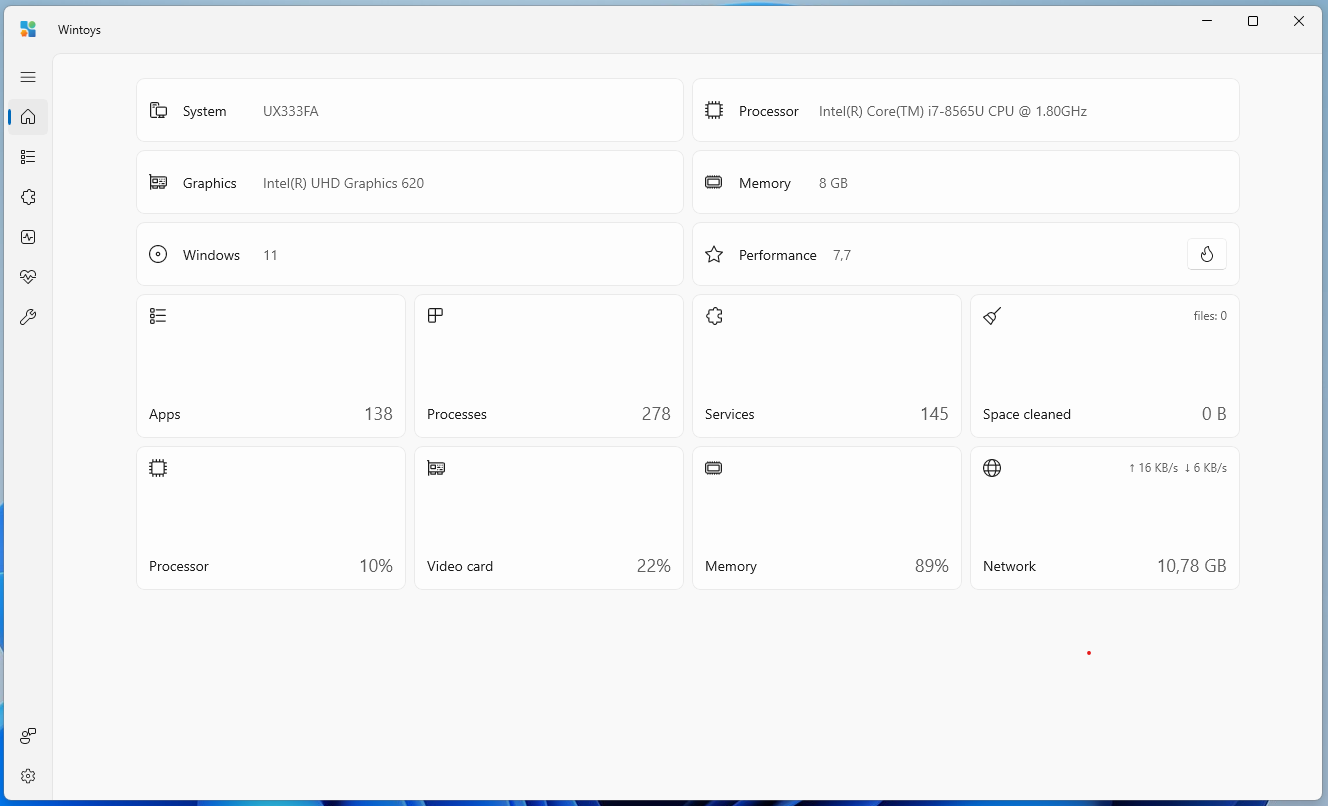Click the list icon in the Apps tile

(x=158, y=316)
